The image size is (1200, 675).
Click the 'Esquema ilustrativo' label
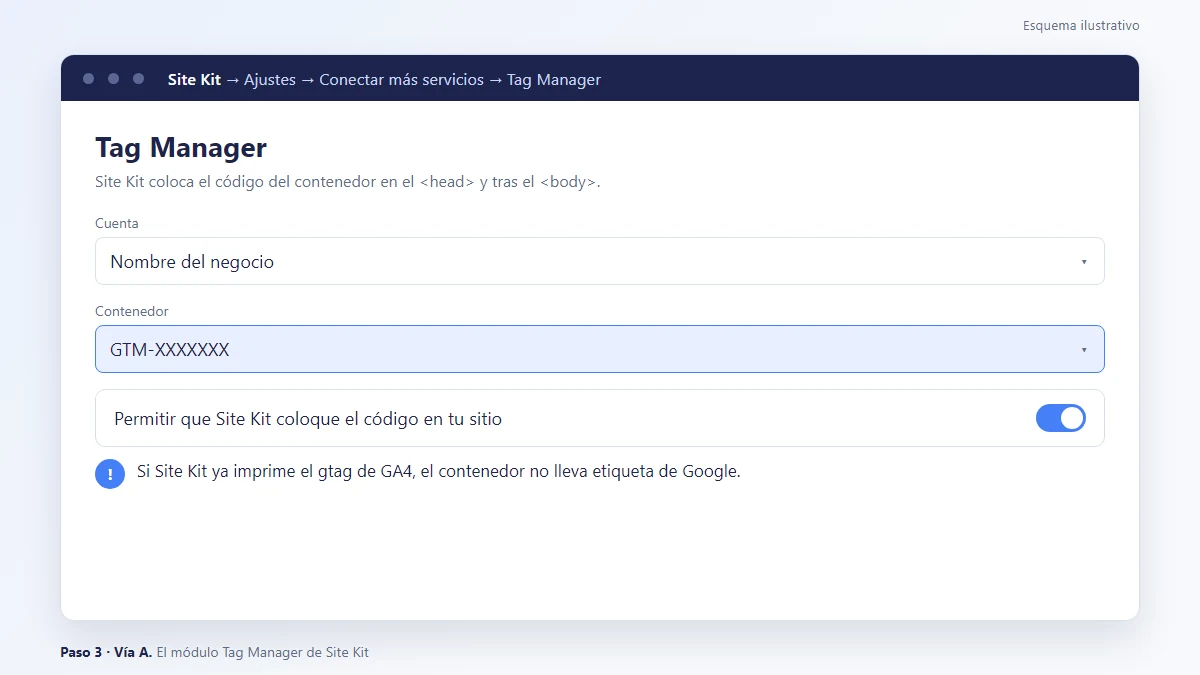pos(1081,26)
